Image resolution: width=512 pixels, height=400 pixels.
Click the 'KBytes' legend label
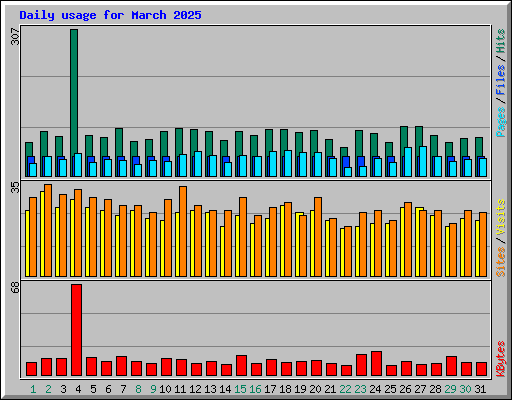(x=500, y=359)
